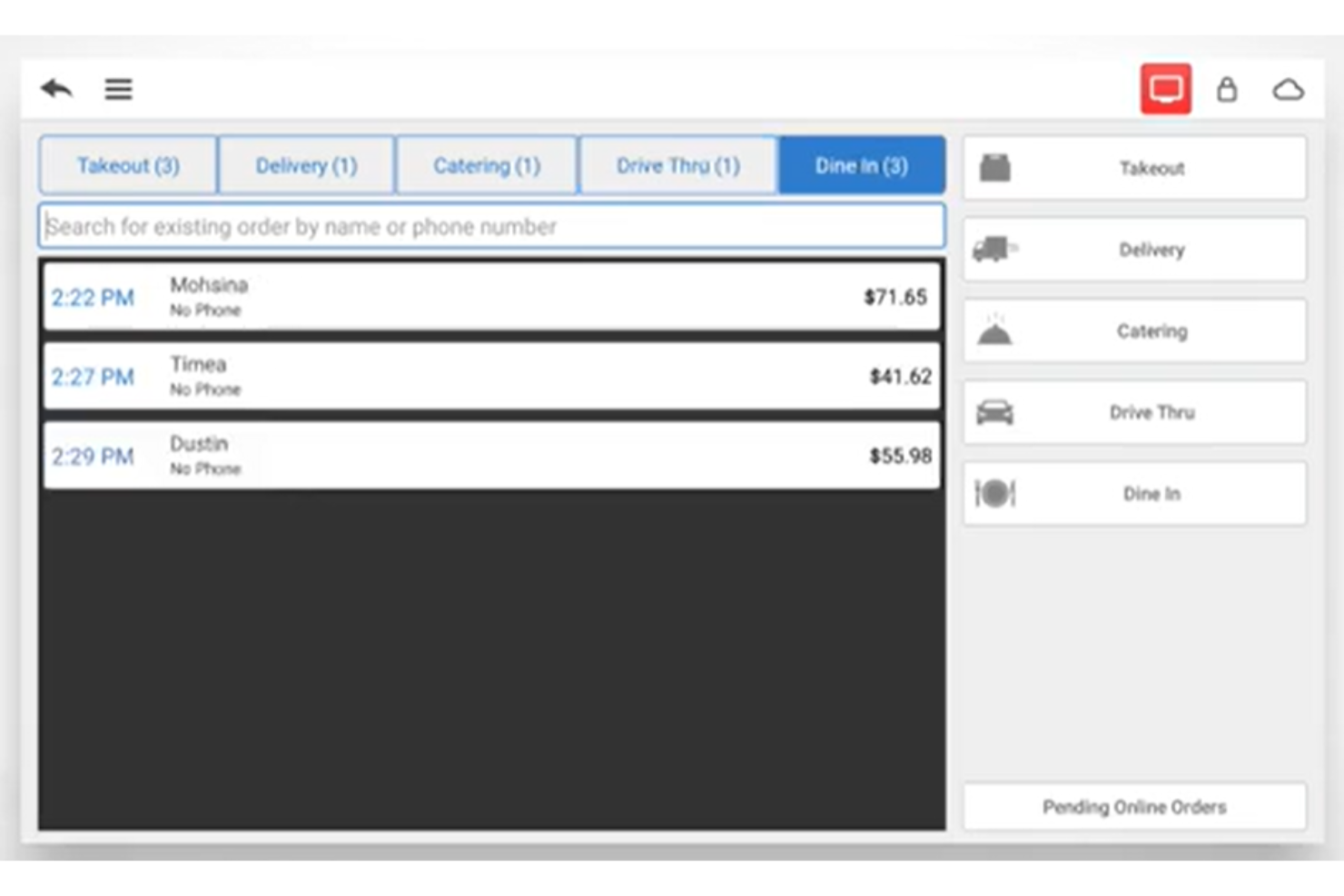This screenshot has width=1344, height=896.
Task: Click the Catering dome icon
Action: tap(995, 330)
